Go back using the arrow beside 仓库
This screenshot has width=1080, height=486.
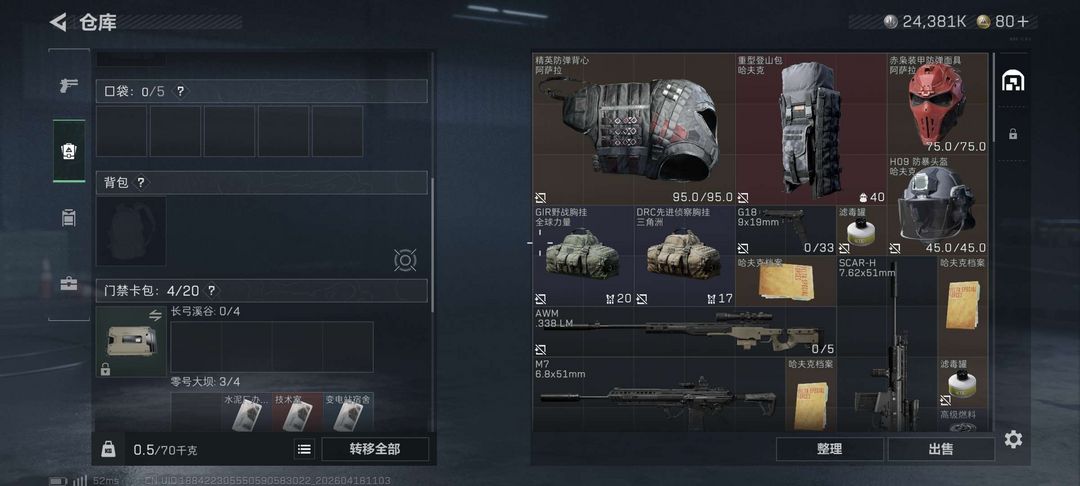(x=59, y=22)
